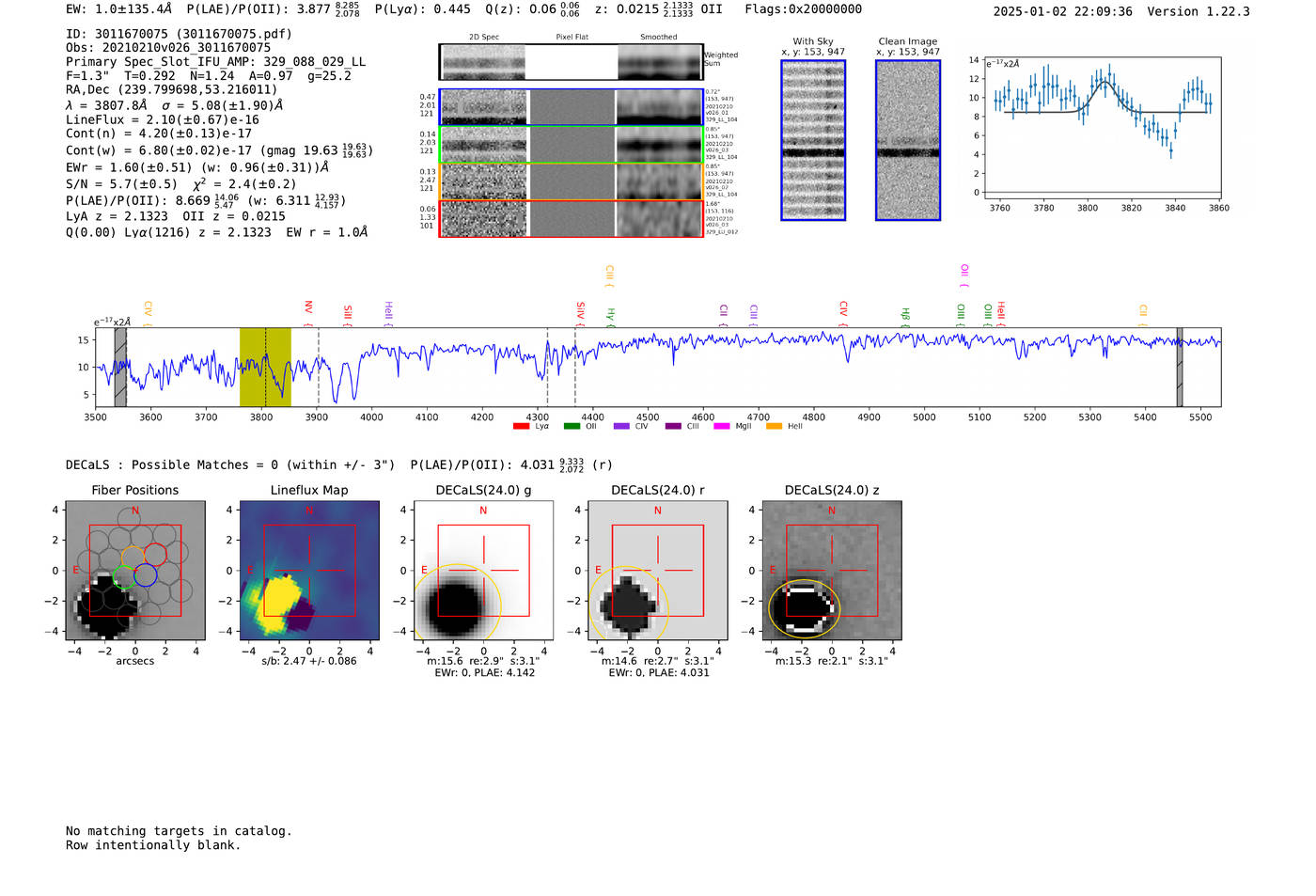The height and width of the screenshot is (896, 1316).
Task: Click the red Lyα legend swatch
Action: (x=521, y=427)
